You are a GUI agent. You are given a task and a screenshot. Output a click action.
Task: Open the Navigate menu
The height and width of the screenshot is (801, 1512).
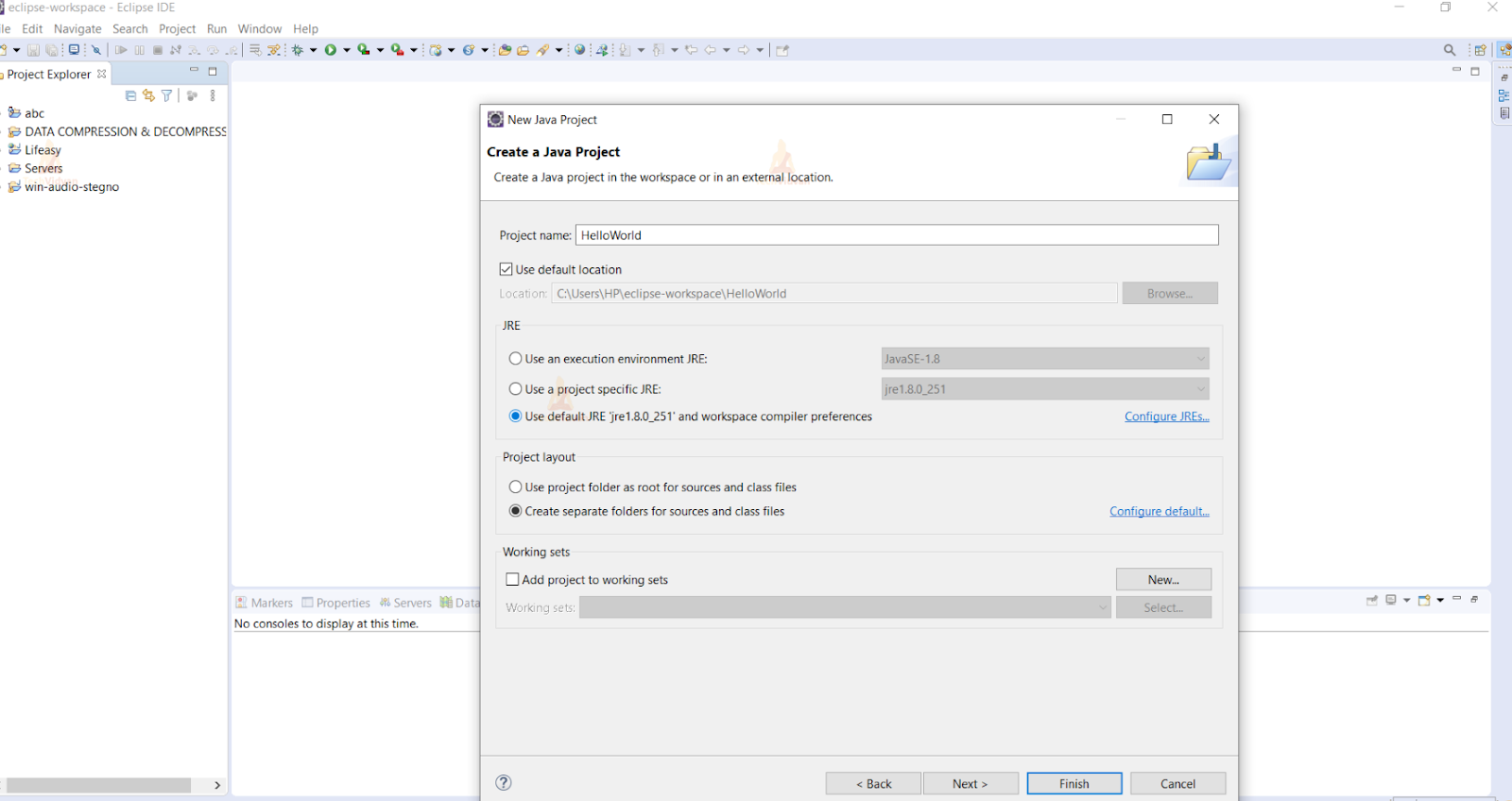click(77, 28)
